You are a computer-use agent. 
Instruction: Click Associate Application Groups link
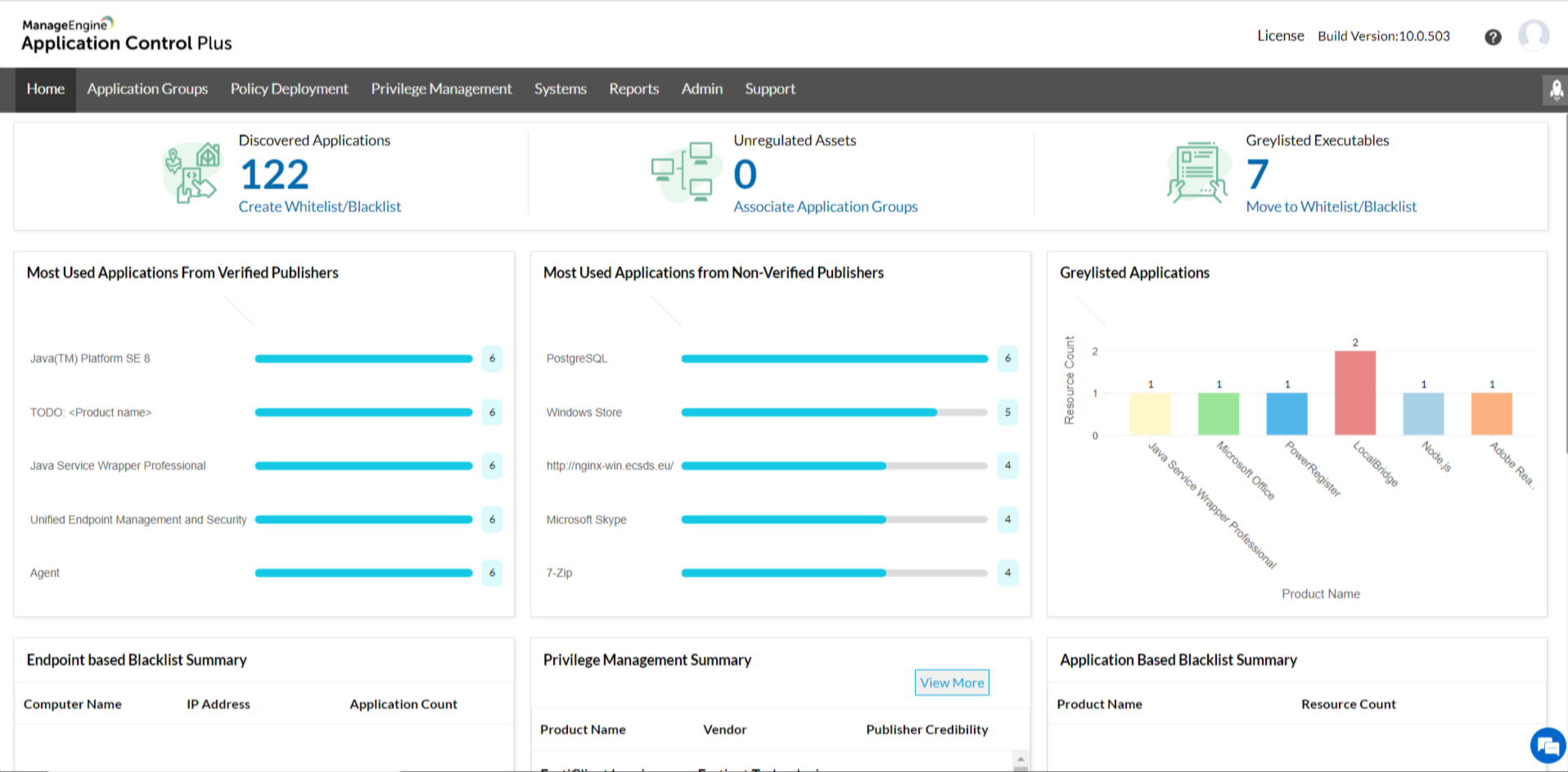coord(826,207)
